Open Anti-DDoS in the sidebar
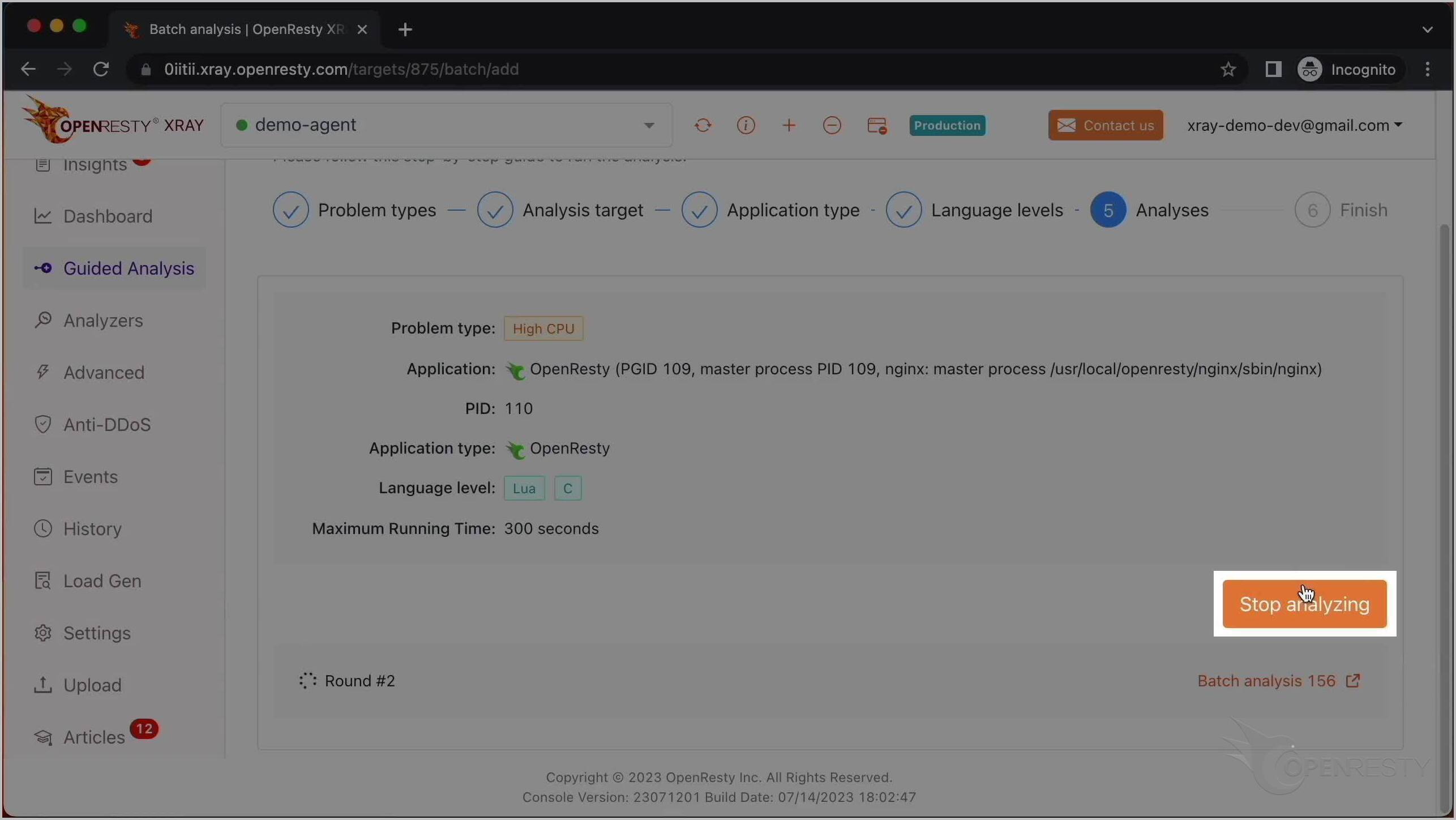Viewport: 1456px width, 820px height. coord(107,424)
